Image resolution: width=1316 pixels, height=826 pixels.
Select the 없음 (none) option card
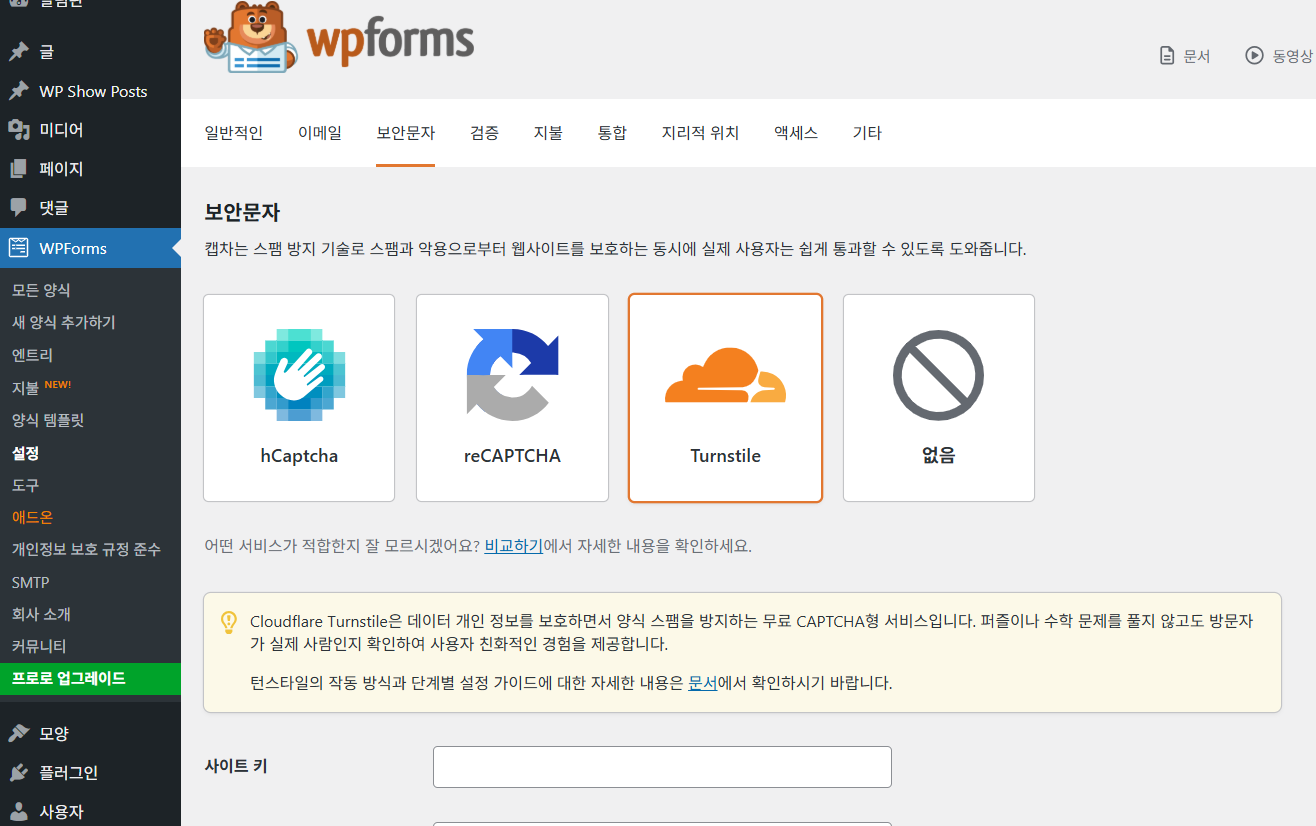click(x=938, y=398)
